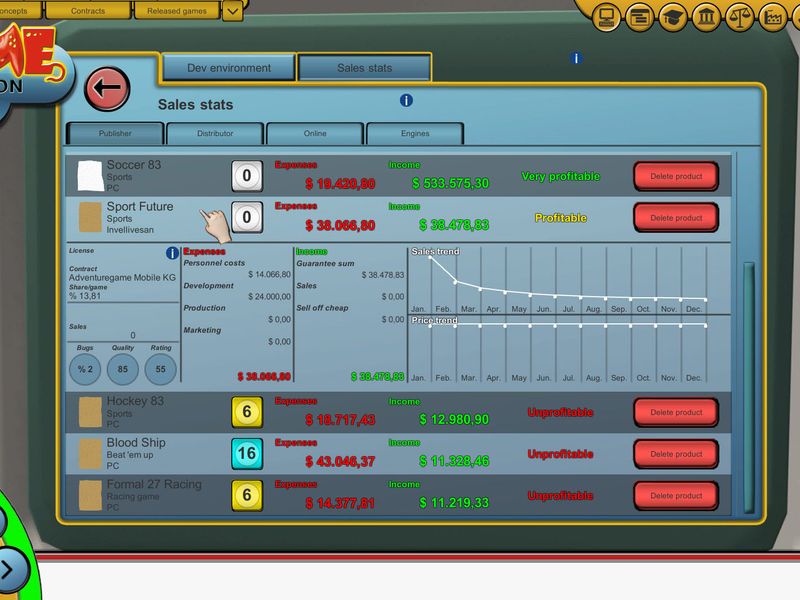Click the info icon beside Sales stats title
This screenshot has width=800, height=600.
coord(406,101)
